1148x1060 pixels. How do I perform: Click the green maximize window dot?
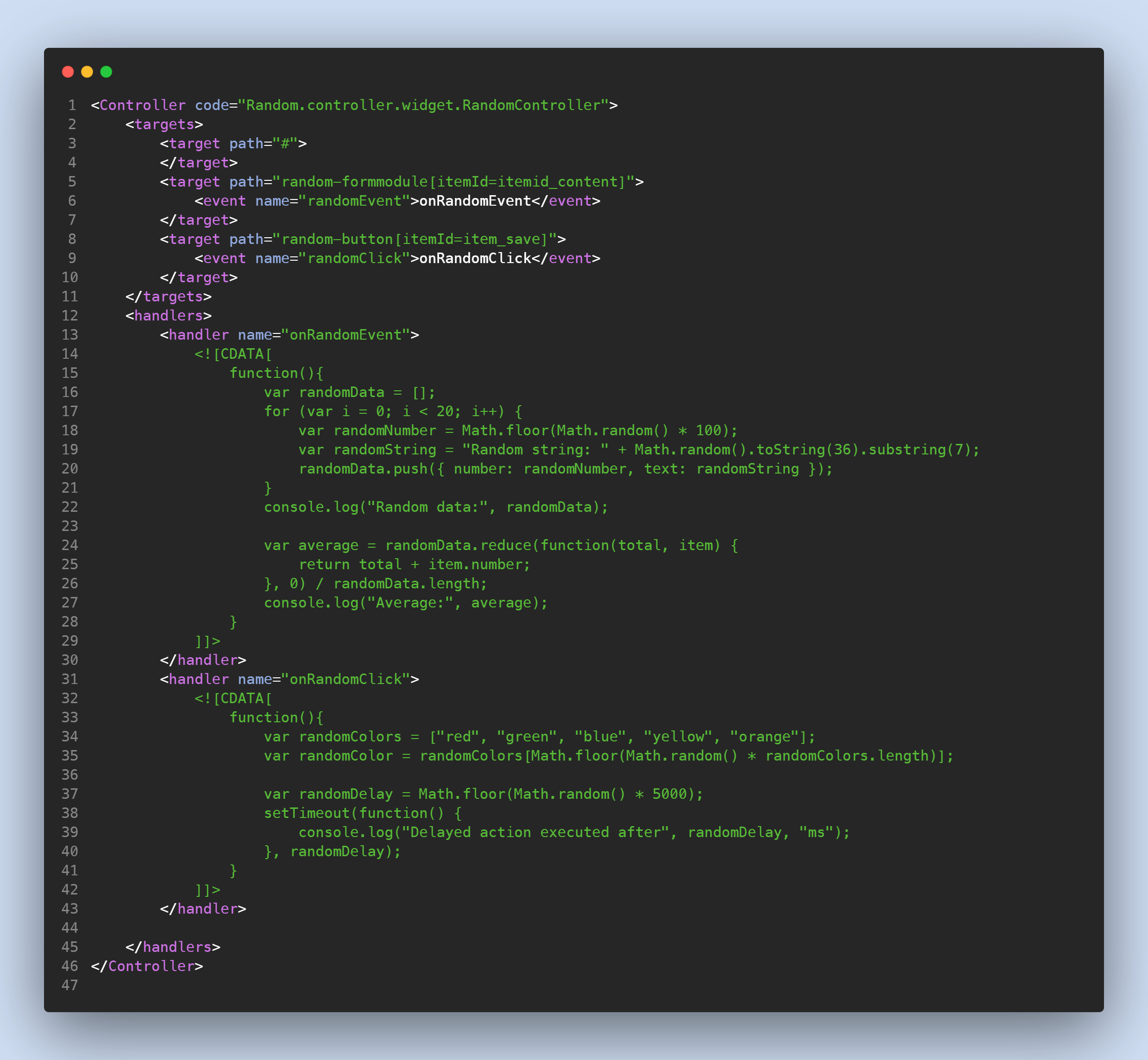106,72
